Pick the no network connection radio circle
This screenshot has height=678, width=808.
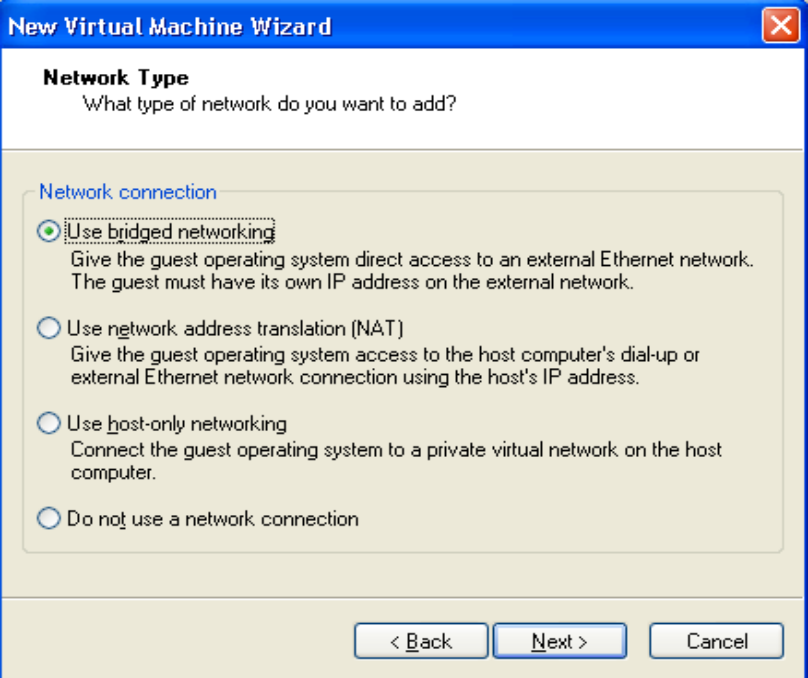[x=47, y=519]
